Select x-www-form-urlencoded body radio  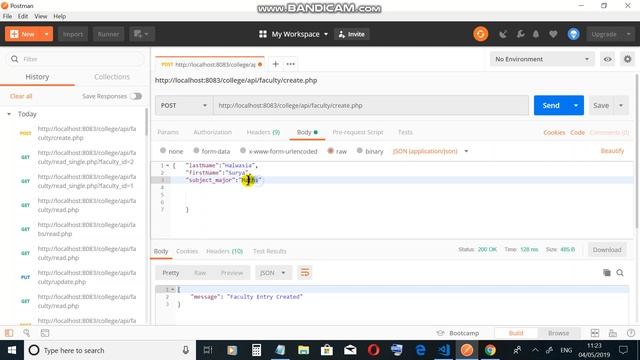pos(243,151)
